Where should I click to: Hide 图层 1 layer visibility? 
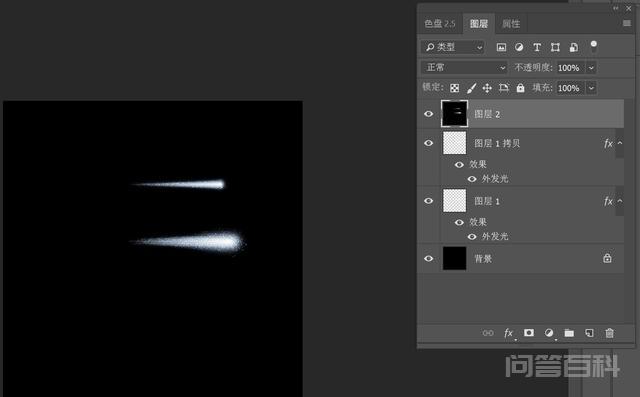[429, 201]
